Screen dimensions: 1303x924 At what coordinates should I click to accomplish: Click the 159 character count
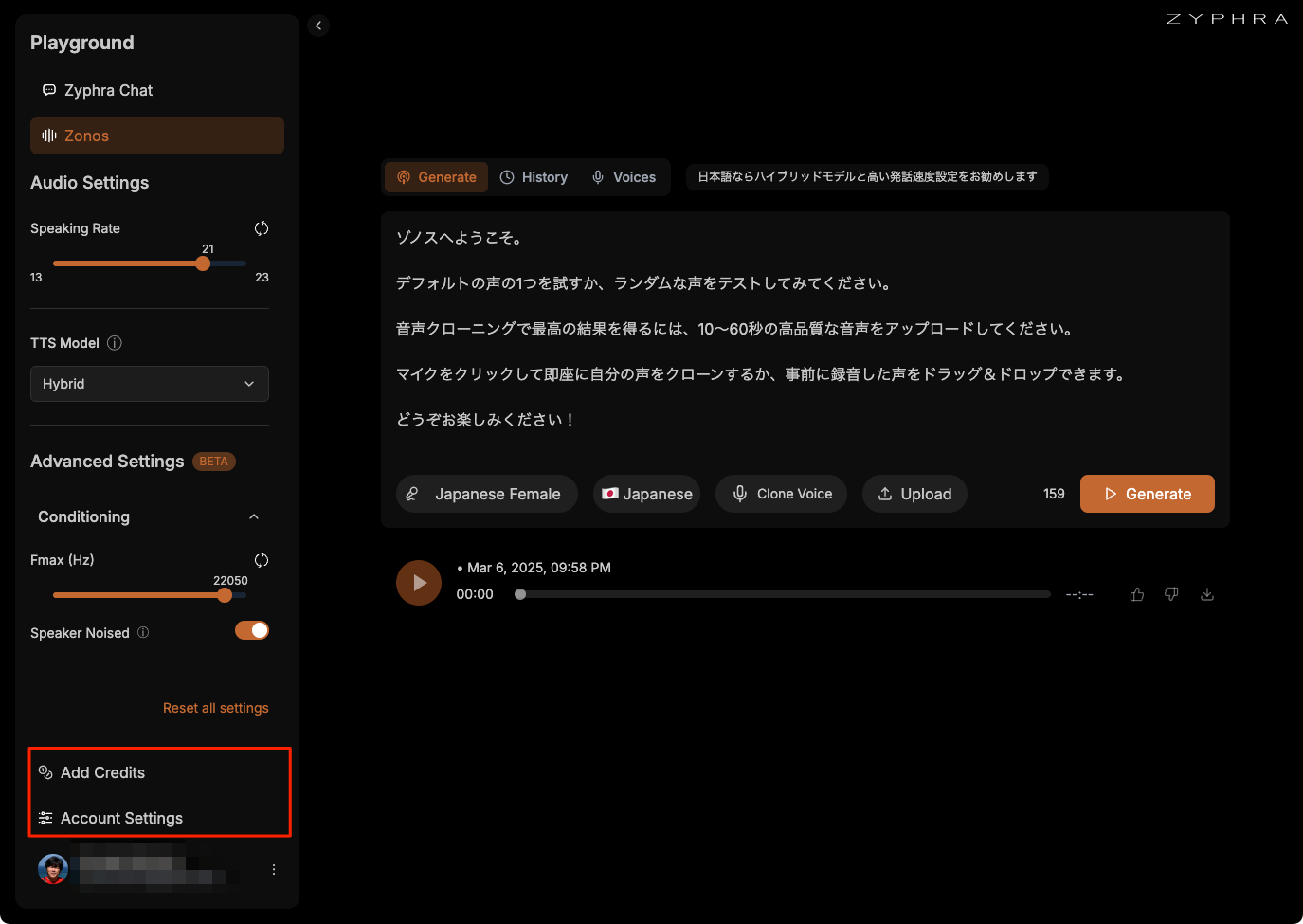pyautogui.click(x=1054, y=494)
